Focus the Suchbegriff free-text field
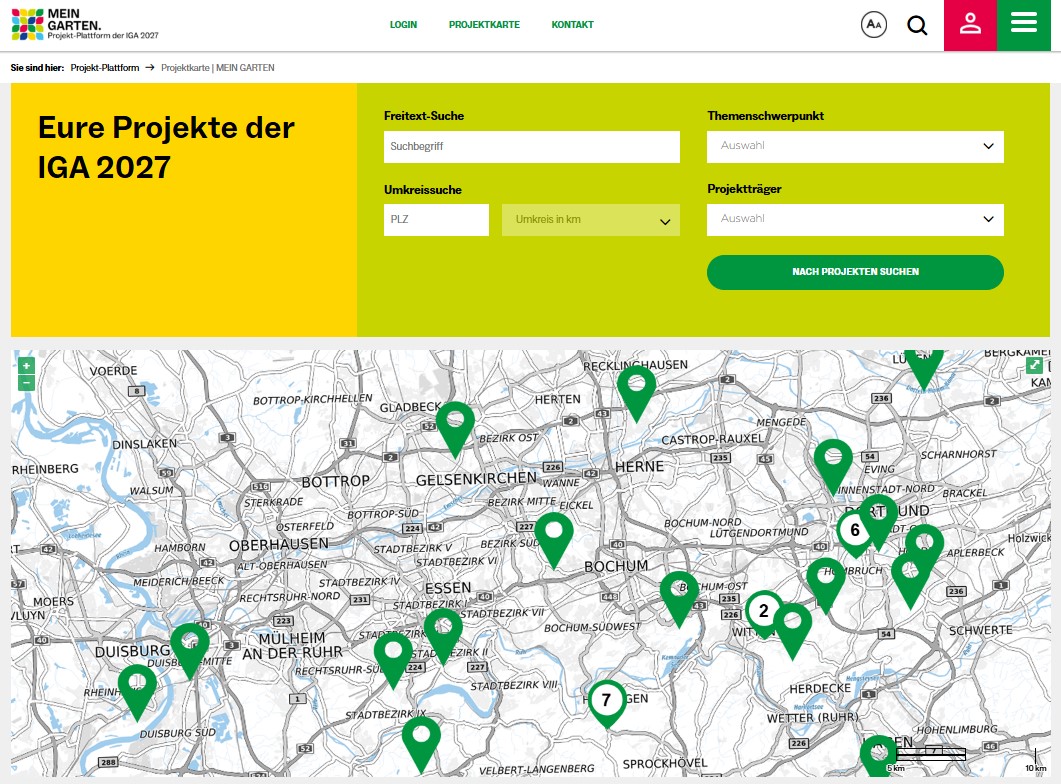 point(531,146)
